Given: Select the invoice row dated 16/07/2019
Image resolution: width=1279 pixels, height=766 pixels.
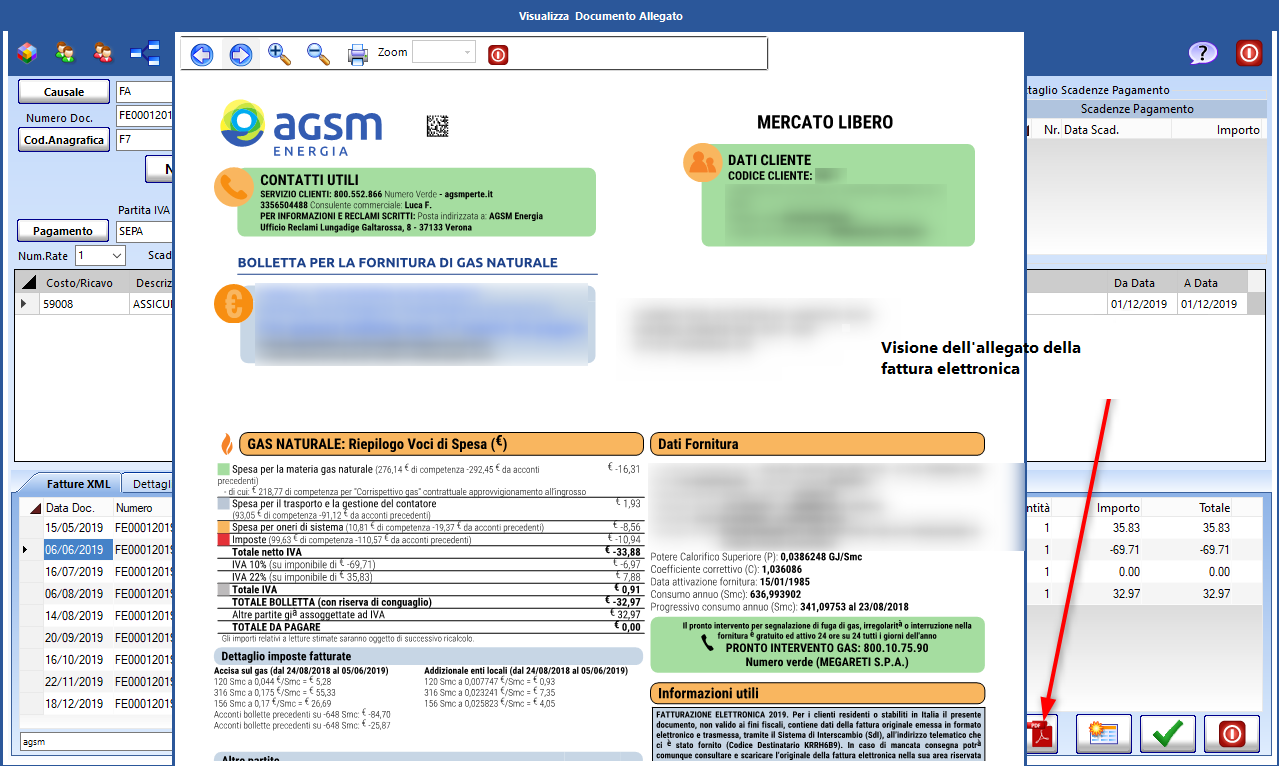Looking at the screenshot, I should (x=75, y=572).
